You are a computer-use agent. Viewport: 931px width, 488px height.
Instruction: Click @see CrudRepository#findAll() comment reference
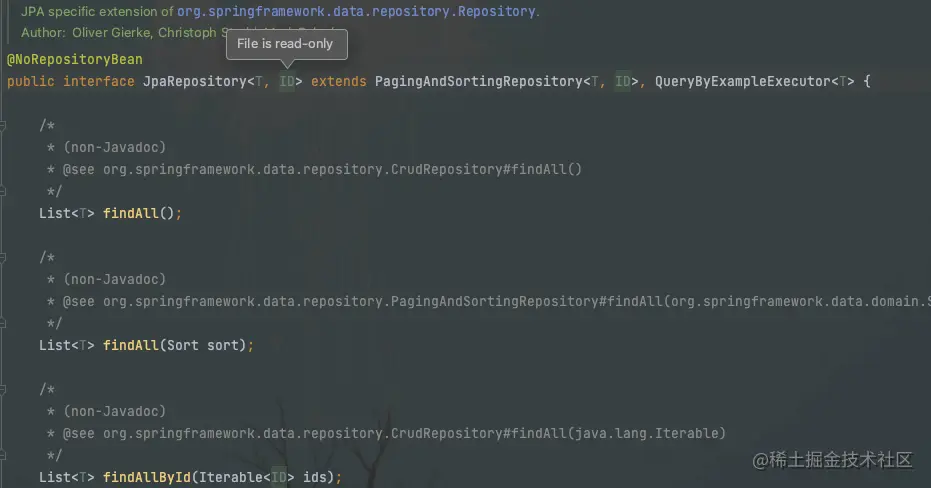[322, 169]
